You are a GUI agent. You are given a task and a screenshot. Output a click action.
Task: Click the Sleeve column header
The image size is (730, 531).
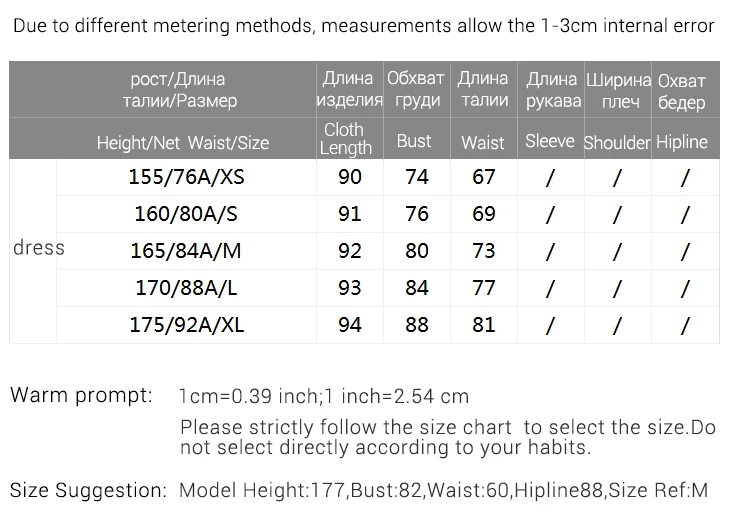tap(550, 141)
